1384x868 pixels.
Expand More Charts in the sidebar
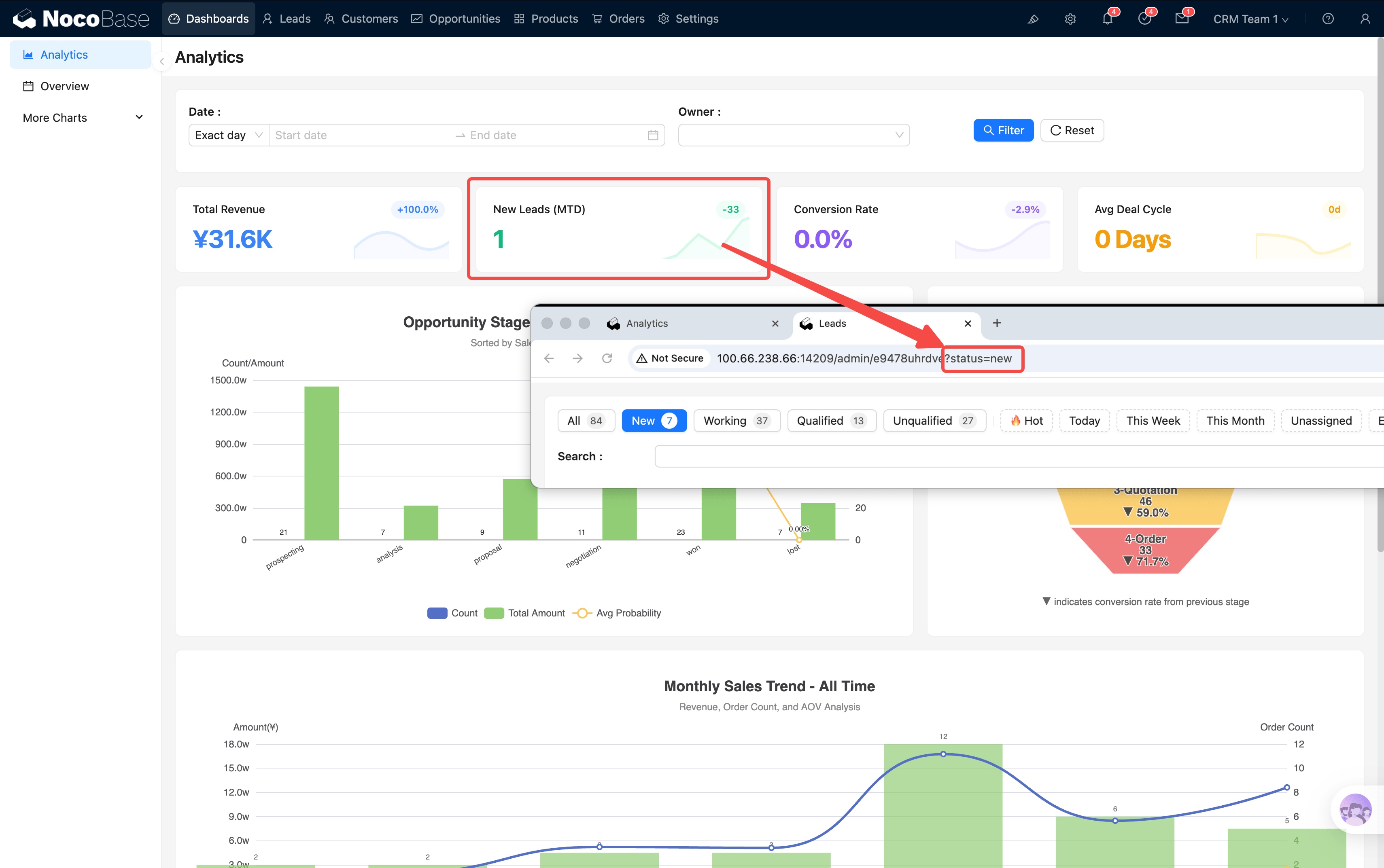(x=82, y=118)
